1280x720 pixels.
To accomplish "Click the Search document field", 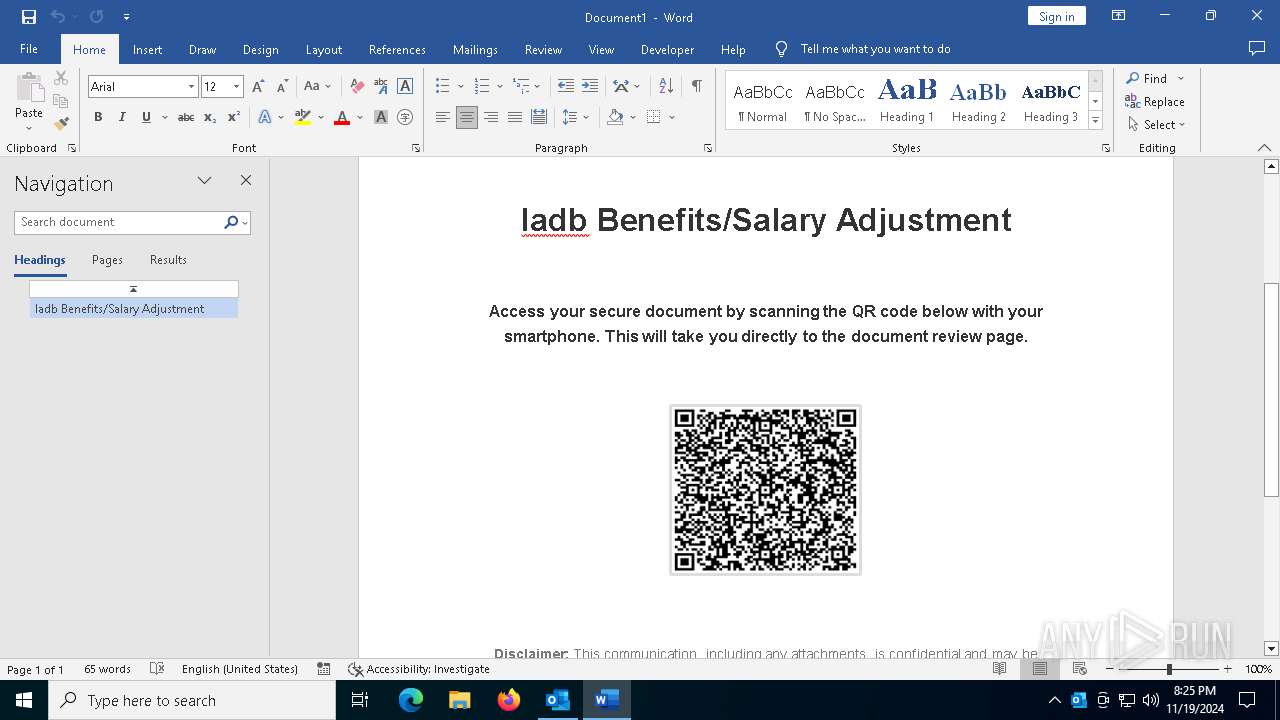I will click(118, 222).
